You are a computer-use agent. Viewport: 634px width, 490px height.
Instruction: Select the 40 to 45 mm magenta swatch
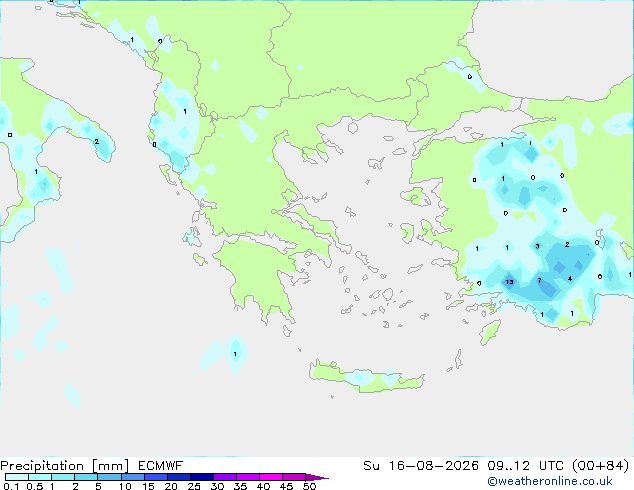click(x=271, y=477)
